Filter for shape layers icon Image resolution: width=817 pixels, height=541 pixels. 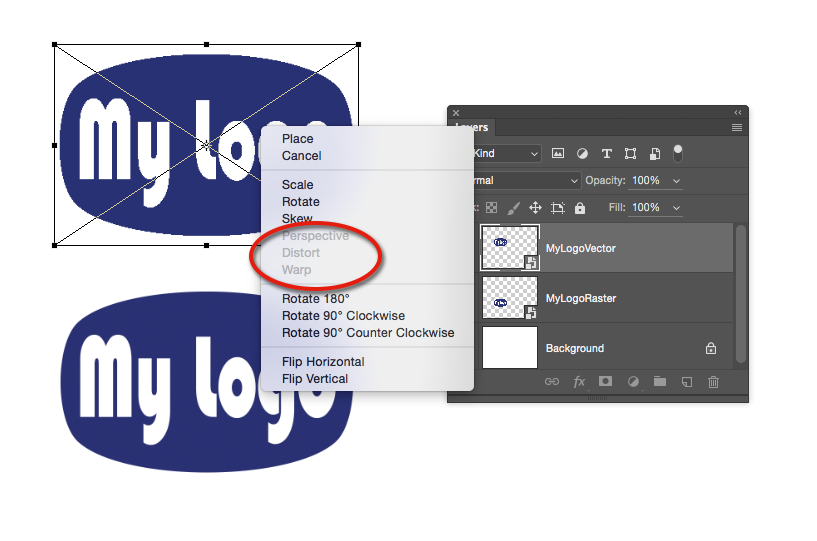(x=630, y=153)
